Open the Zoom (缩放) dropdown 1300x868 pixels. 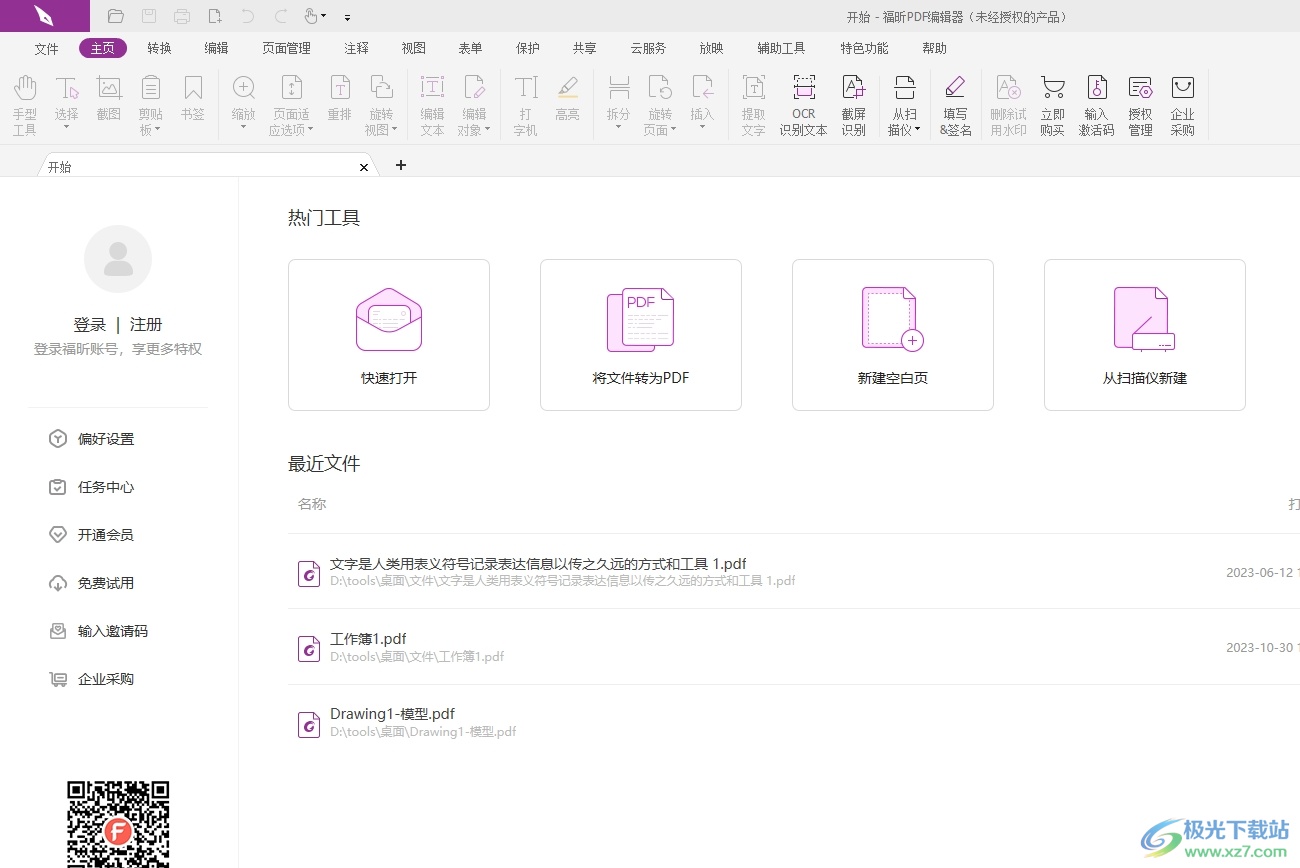click(x=244, y=128)
